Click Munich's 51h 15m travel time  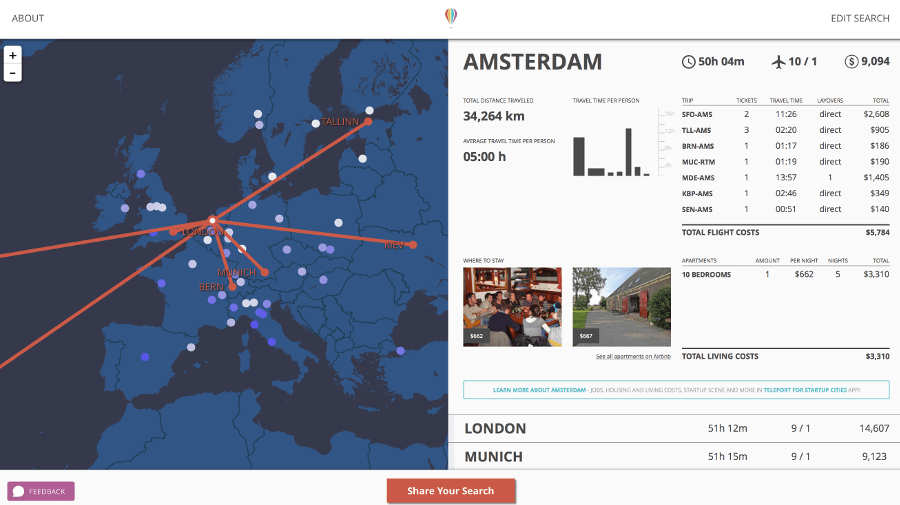pos(727,456)
